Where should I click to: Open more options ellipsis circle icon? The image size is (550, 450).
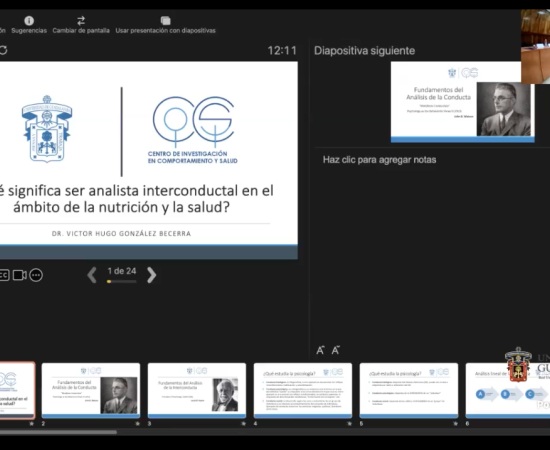click(x=36, y=275)
